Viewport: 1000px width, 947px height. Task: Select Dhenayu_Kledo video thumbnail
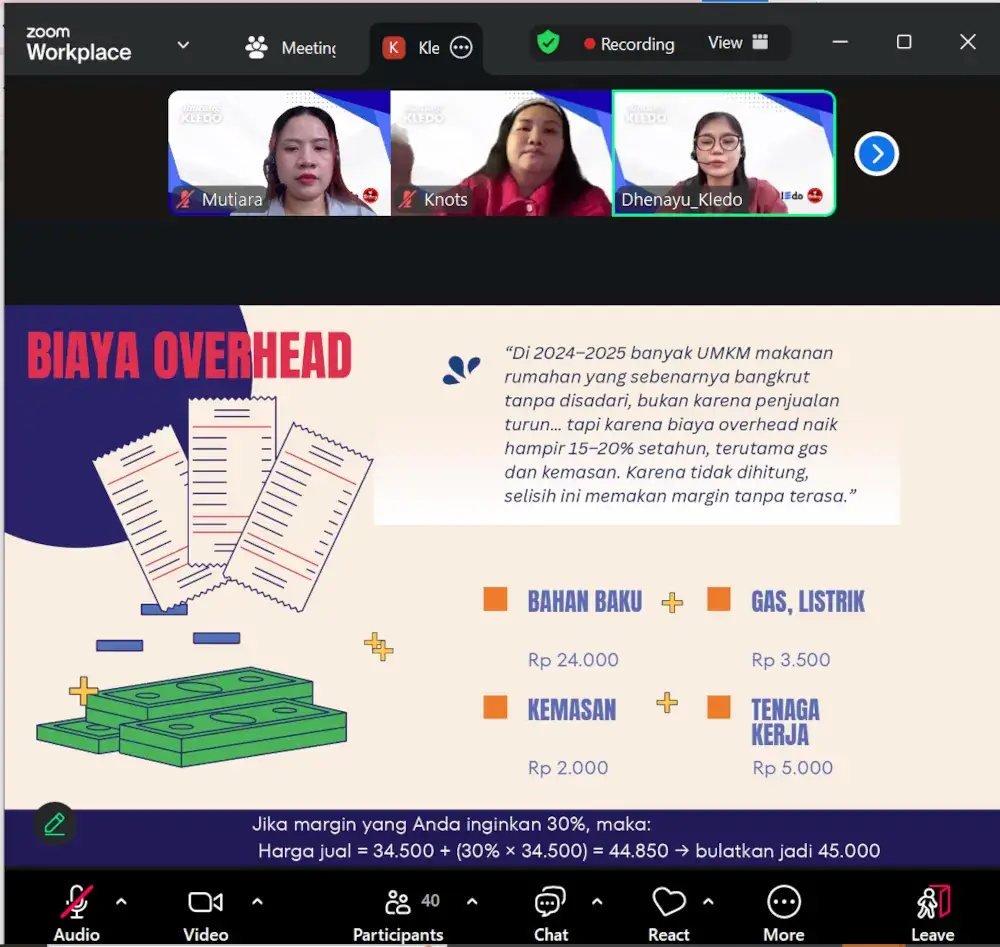click(723, 153)
